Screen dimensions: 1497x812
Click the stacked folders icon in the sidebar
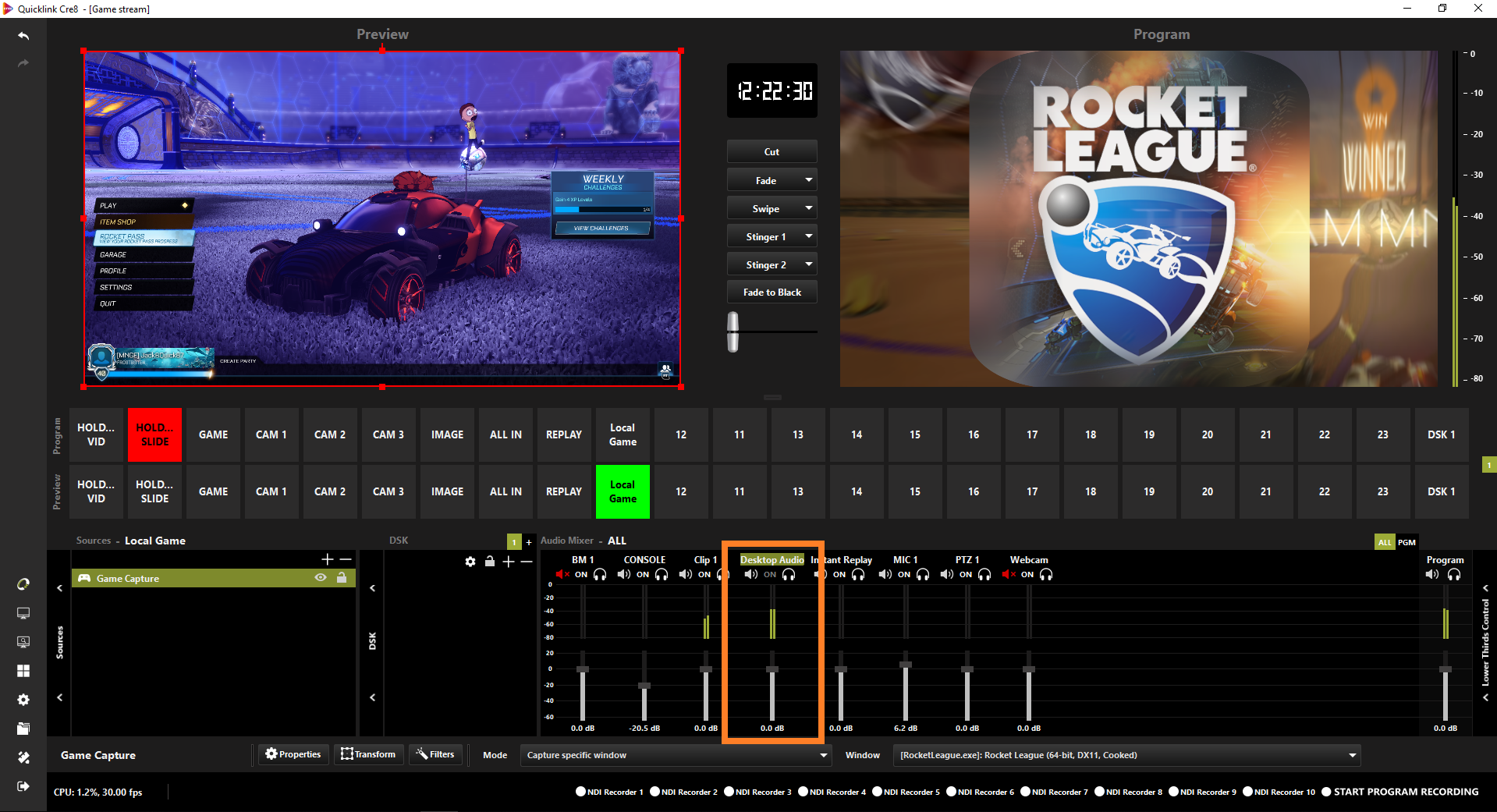(23, 729)
